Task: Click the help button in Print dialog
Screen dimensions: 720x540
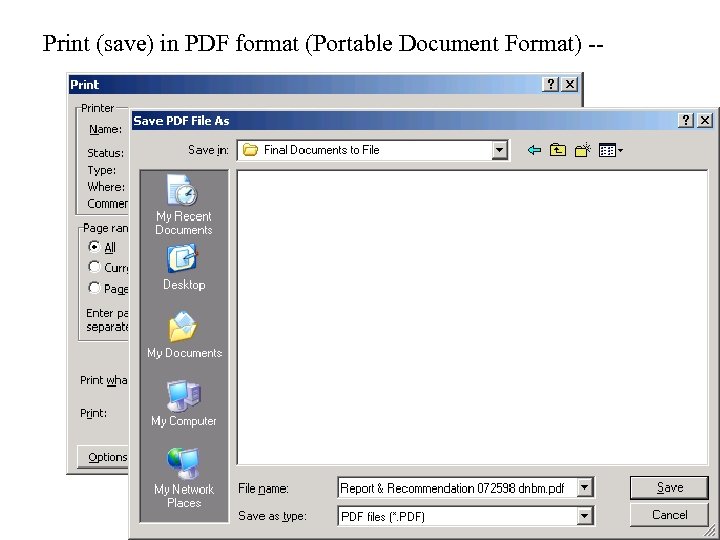Action: pos(551,84)
